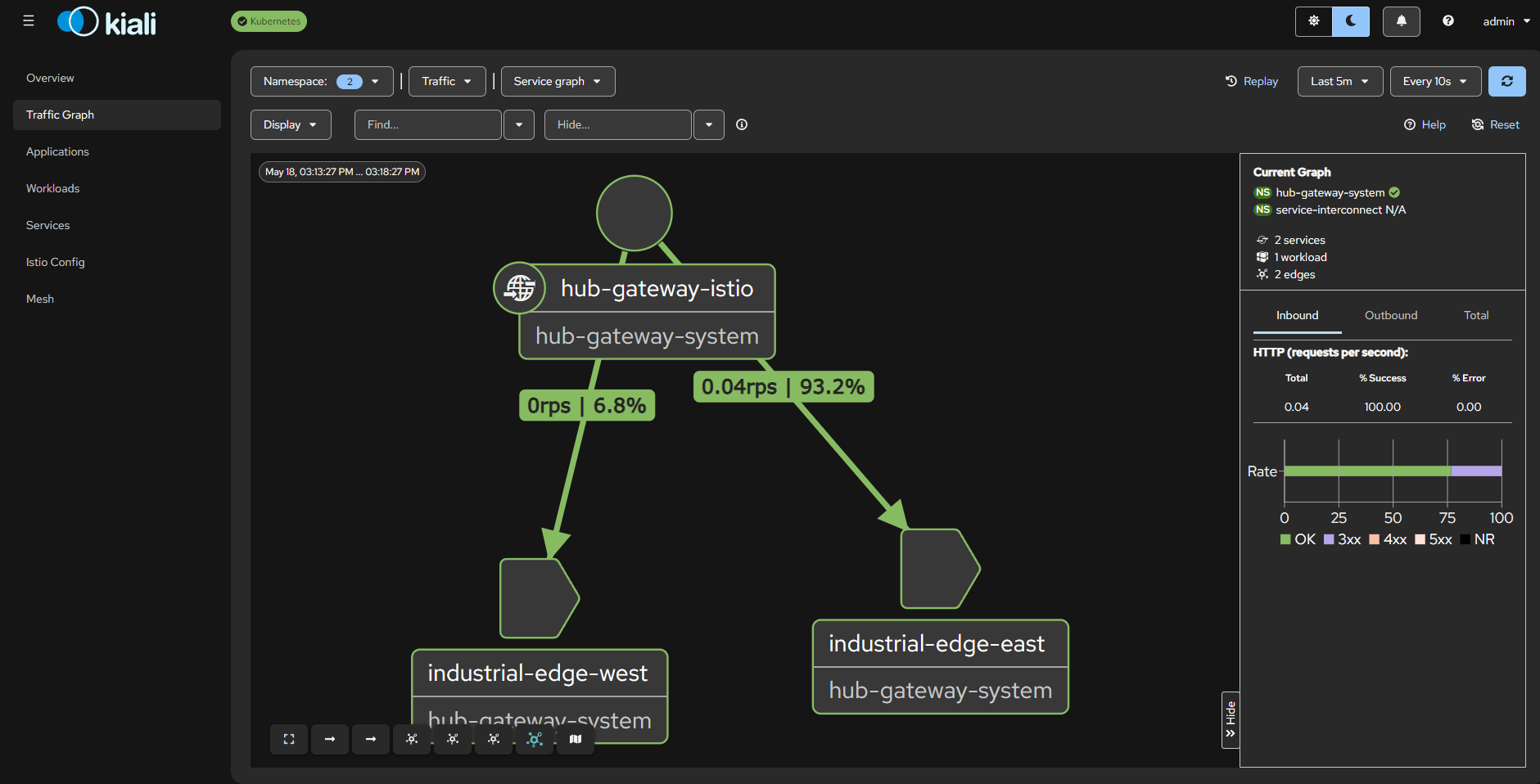Expand the Namespace selector dropdown
Viewport: 1540px width, 784px height.
click(x=322, y=81)
